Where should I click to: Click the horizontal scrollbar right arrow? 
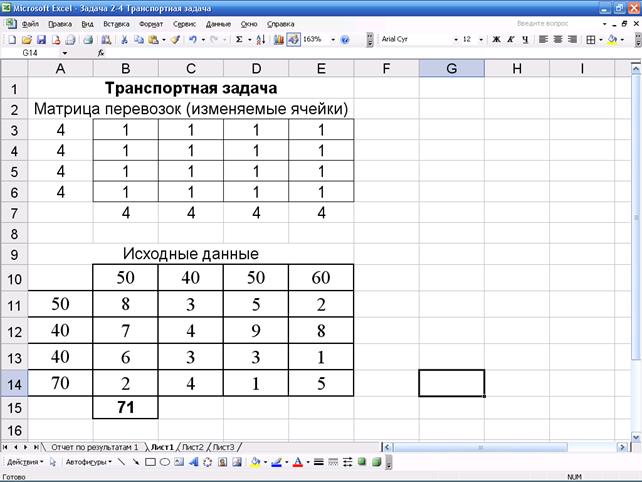(622, 447)
